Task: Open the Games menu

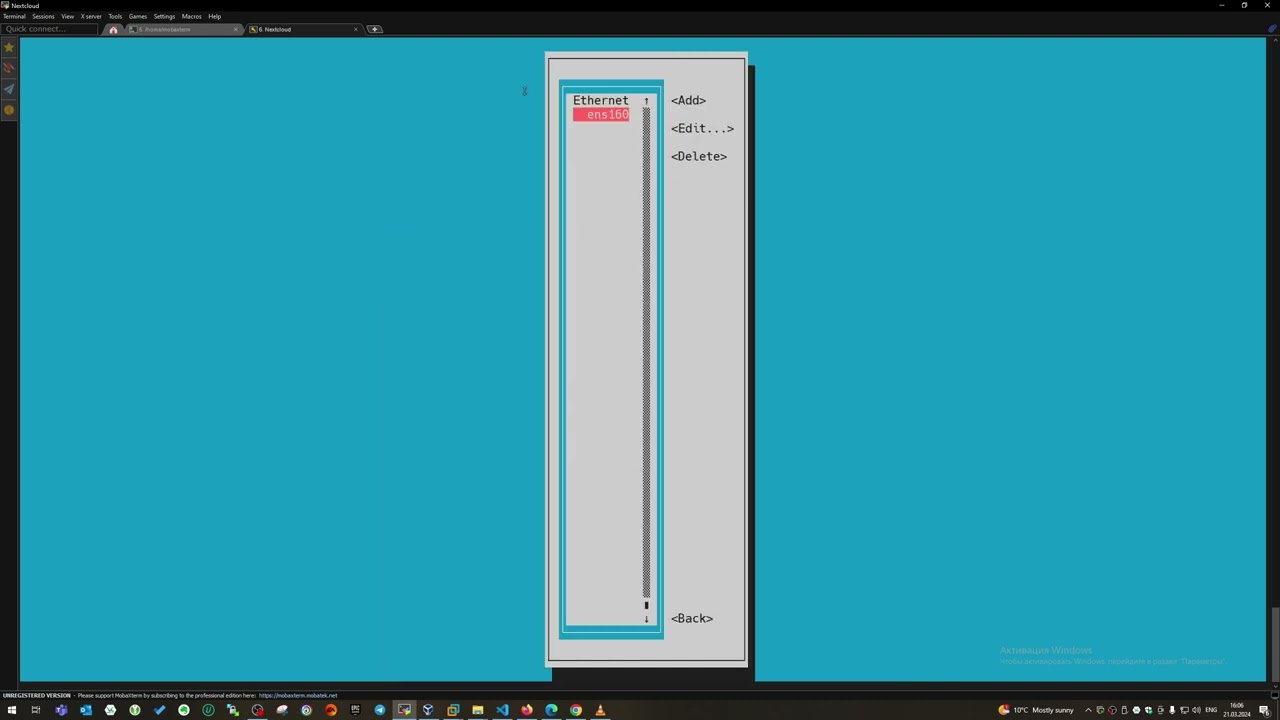Action: [138, 16]
